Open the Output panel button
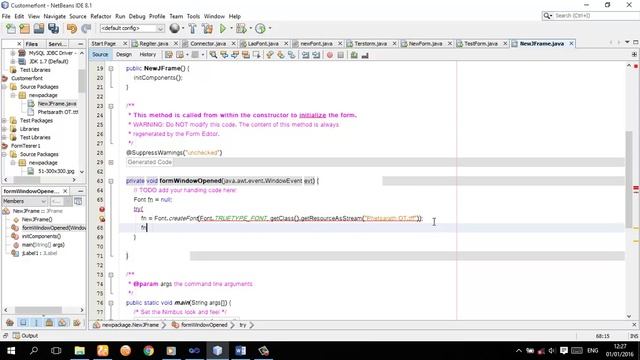 coord(25,336)
